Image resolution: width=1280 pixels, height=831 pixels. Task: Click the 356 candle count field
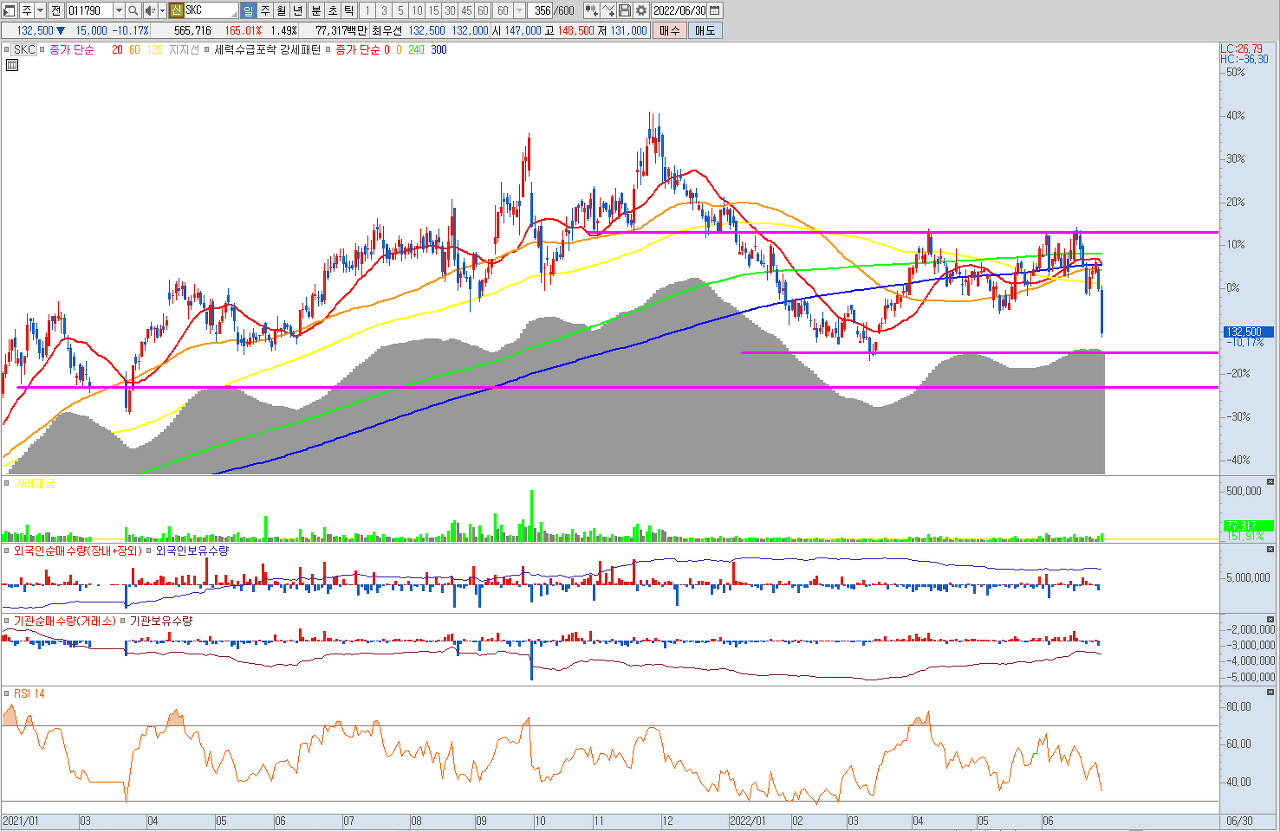[540, 11]
